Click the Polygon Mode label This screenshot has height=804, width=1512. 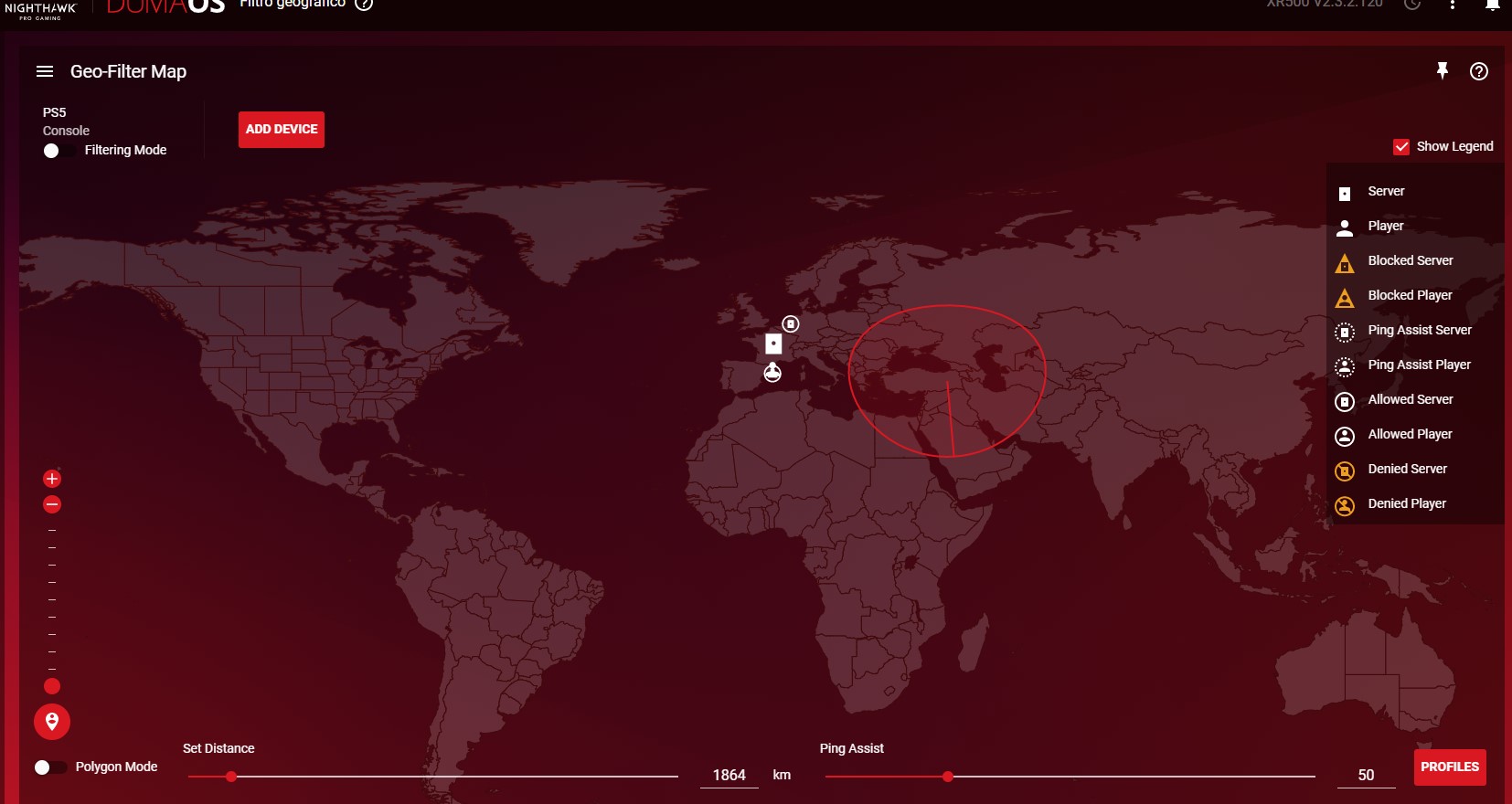(116, 767)
